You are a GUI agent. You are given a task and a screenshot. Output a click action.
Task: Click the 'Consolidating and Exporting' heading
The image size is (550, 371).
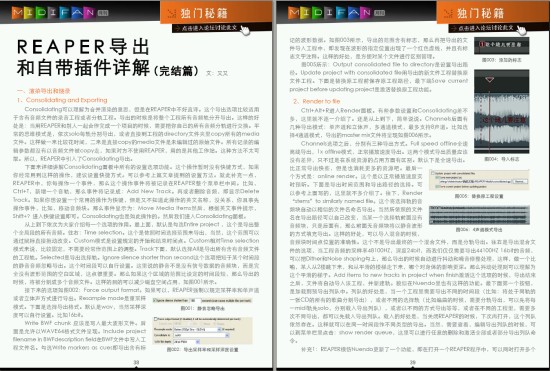point(62,100)
